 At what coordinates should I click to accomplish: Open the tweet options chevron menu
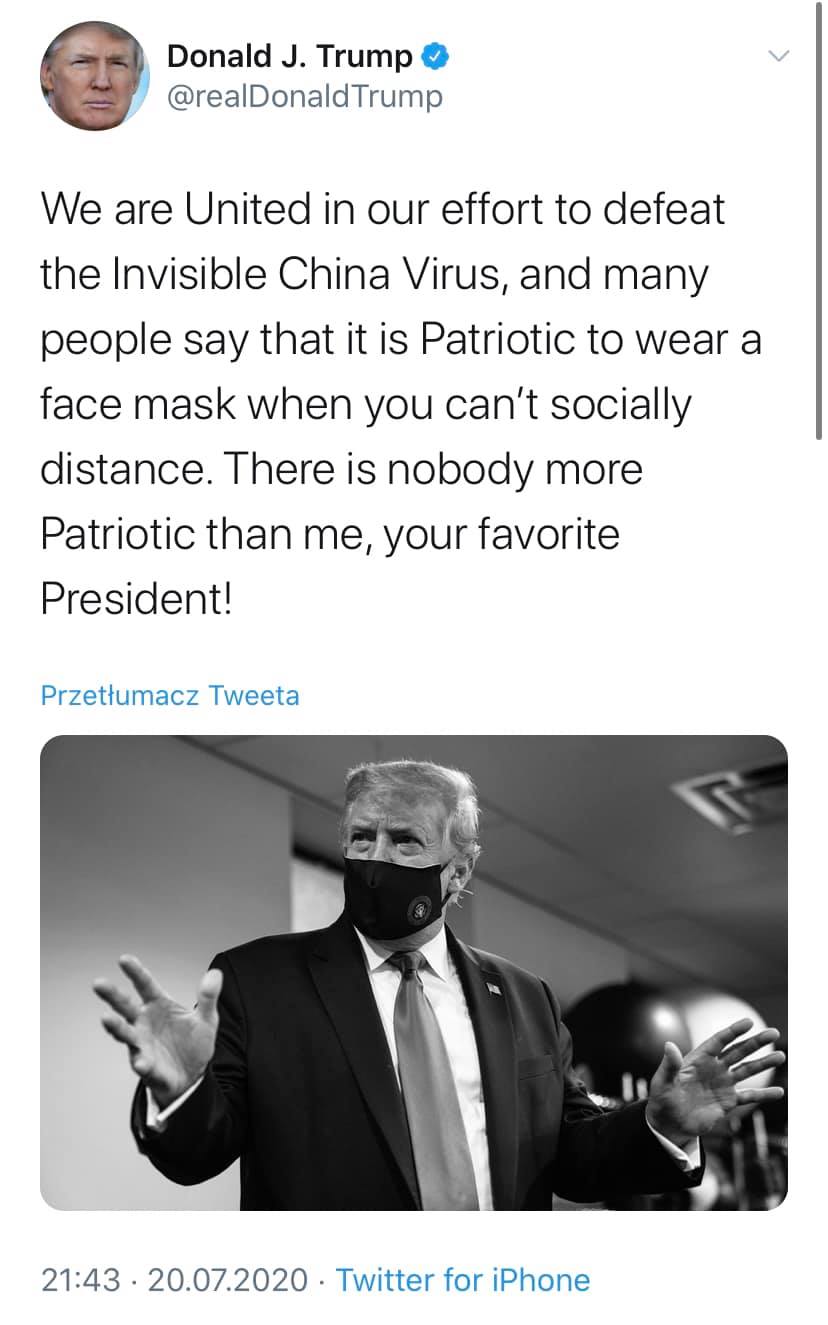(x=778, y=55)
